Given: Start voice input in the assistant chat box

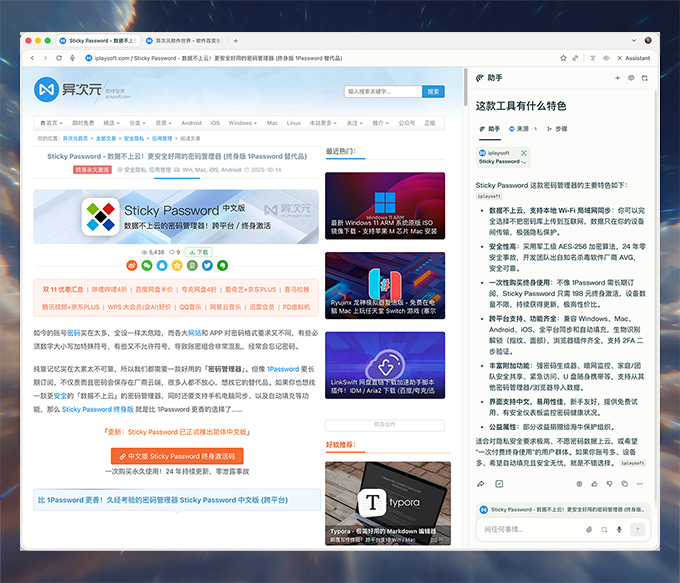Looking at the screenshot, I should [x=619, y=529].
